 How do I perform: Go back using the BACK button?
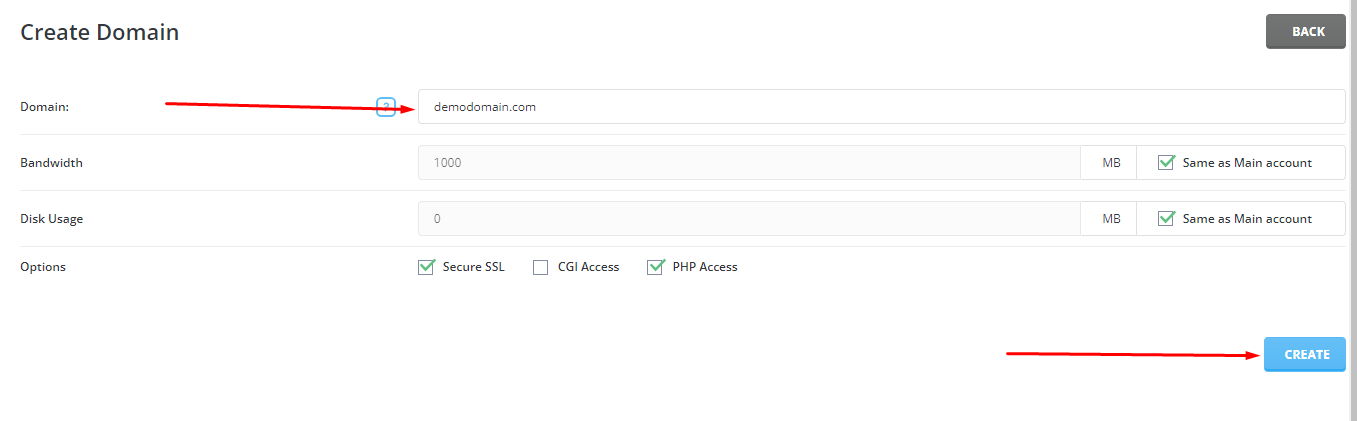coord(1307,32)
